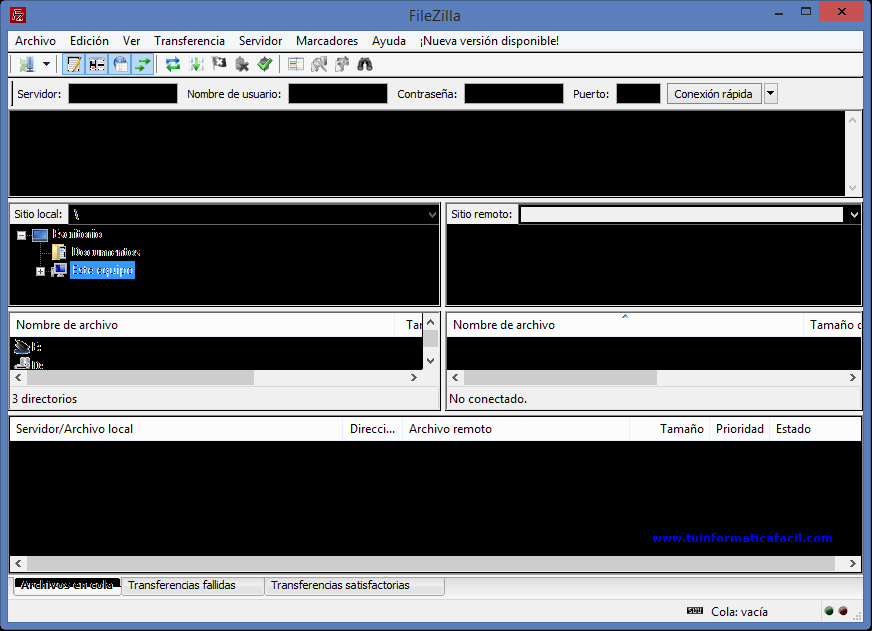Reconnect to last server checkmark icon
The image size is (872, 631).
click(265, 64)
